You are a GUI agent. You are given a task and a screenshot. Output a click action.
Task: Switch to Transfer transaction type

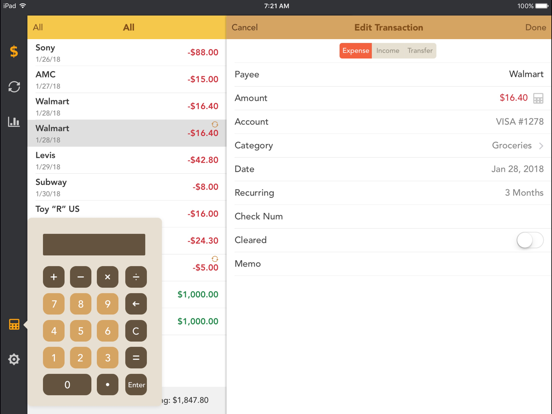(420, 51)
